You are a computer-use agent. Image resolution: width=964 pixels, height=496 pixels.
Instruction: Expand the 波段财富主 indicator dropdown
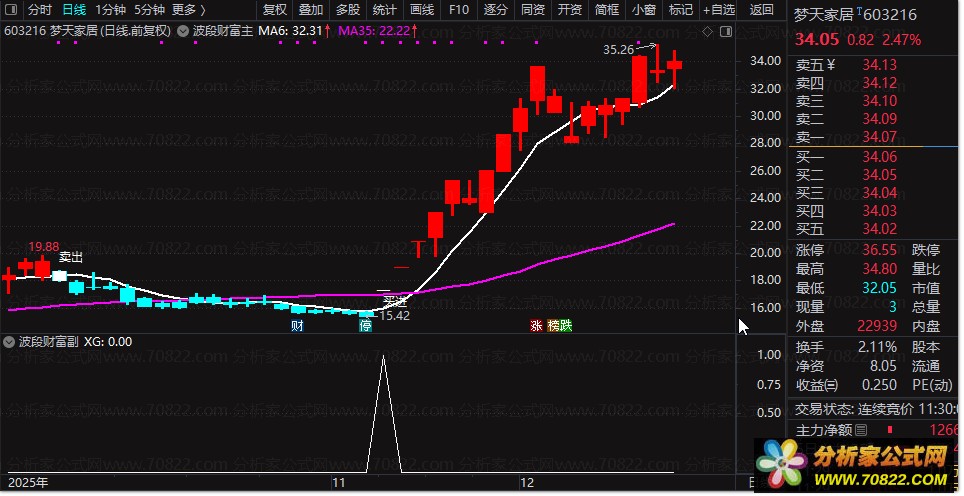(183, 31)
